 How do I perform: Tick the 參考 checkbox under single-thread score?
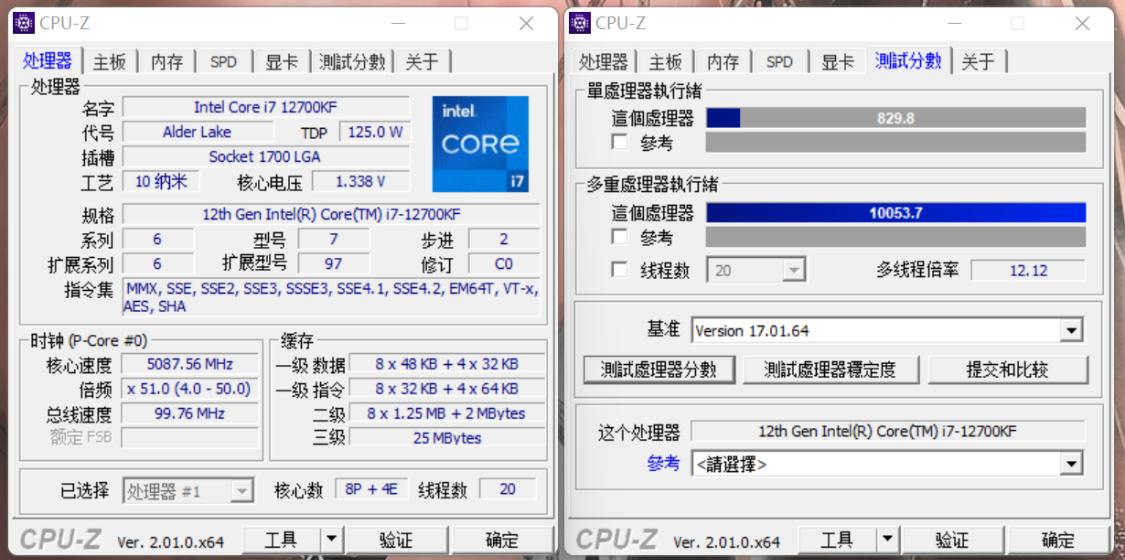pos(620,141)
